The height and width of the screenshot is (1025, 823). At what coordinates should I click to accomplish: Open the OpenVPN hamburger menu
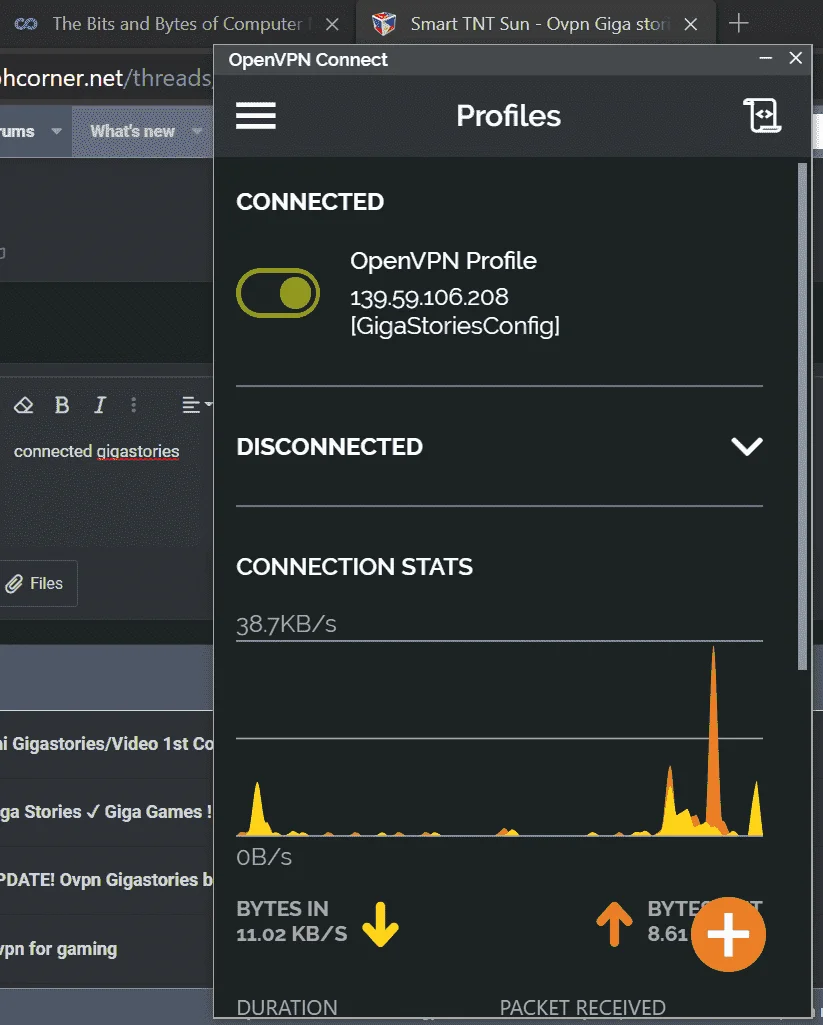coord(256,116)
